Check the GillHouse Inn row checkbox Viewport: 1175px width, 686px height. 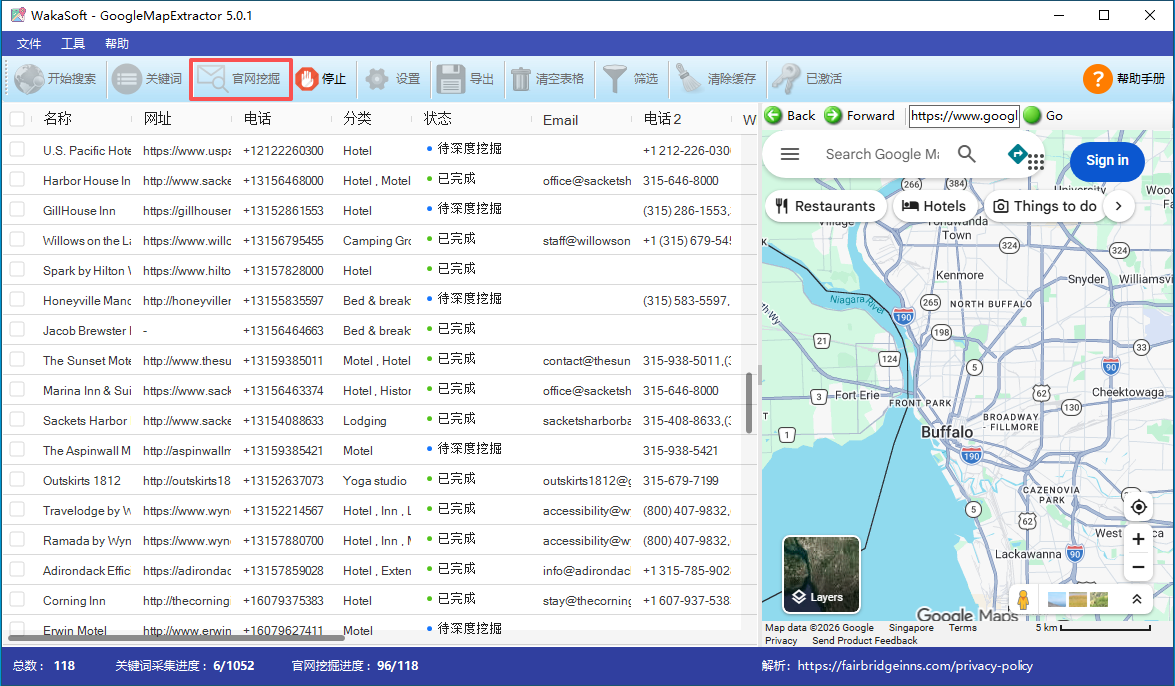coord(16,209)
